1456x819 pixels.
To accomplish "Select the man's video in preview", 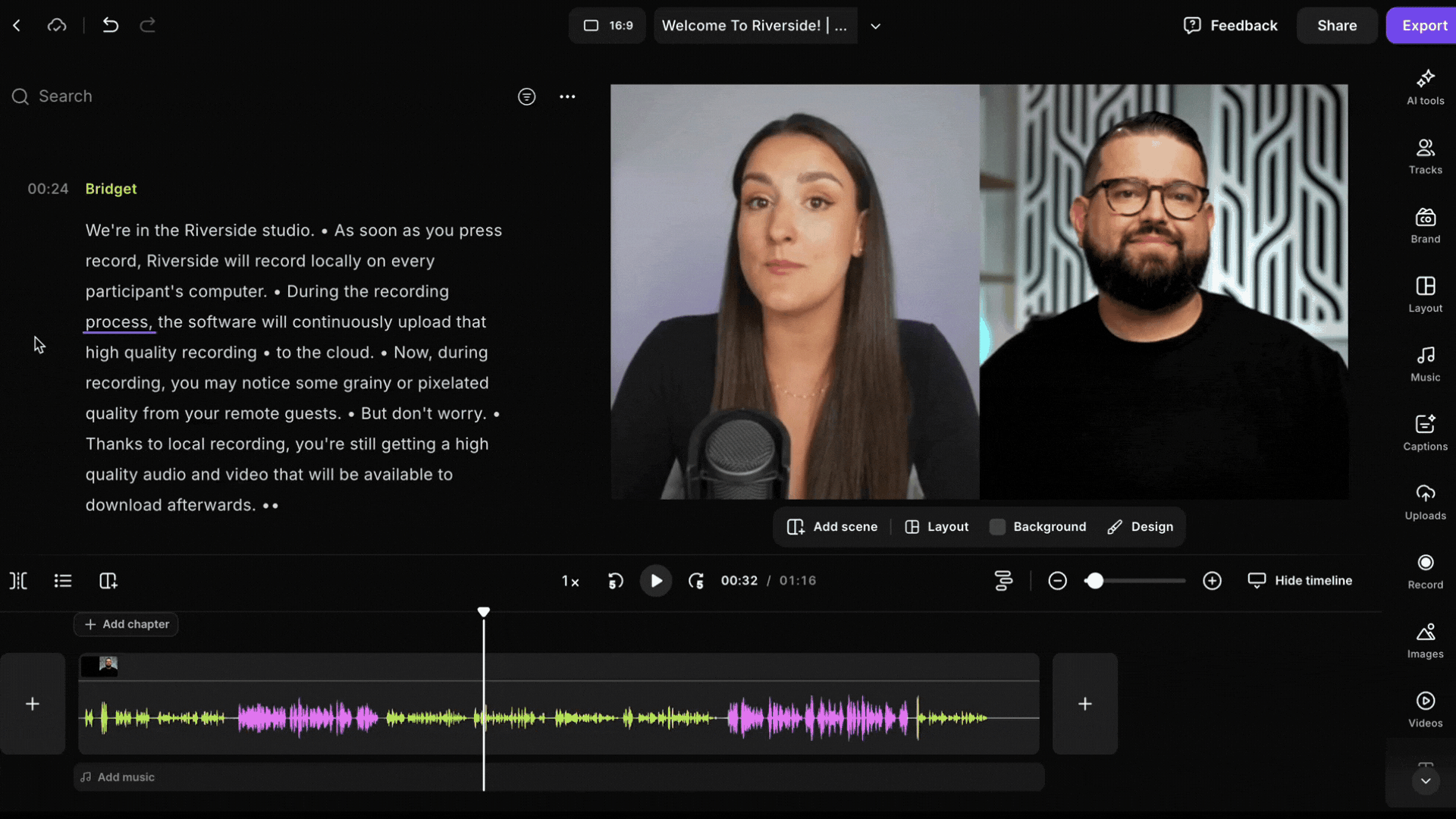I will pos(1164,292).
